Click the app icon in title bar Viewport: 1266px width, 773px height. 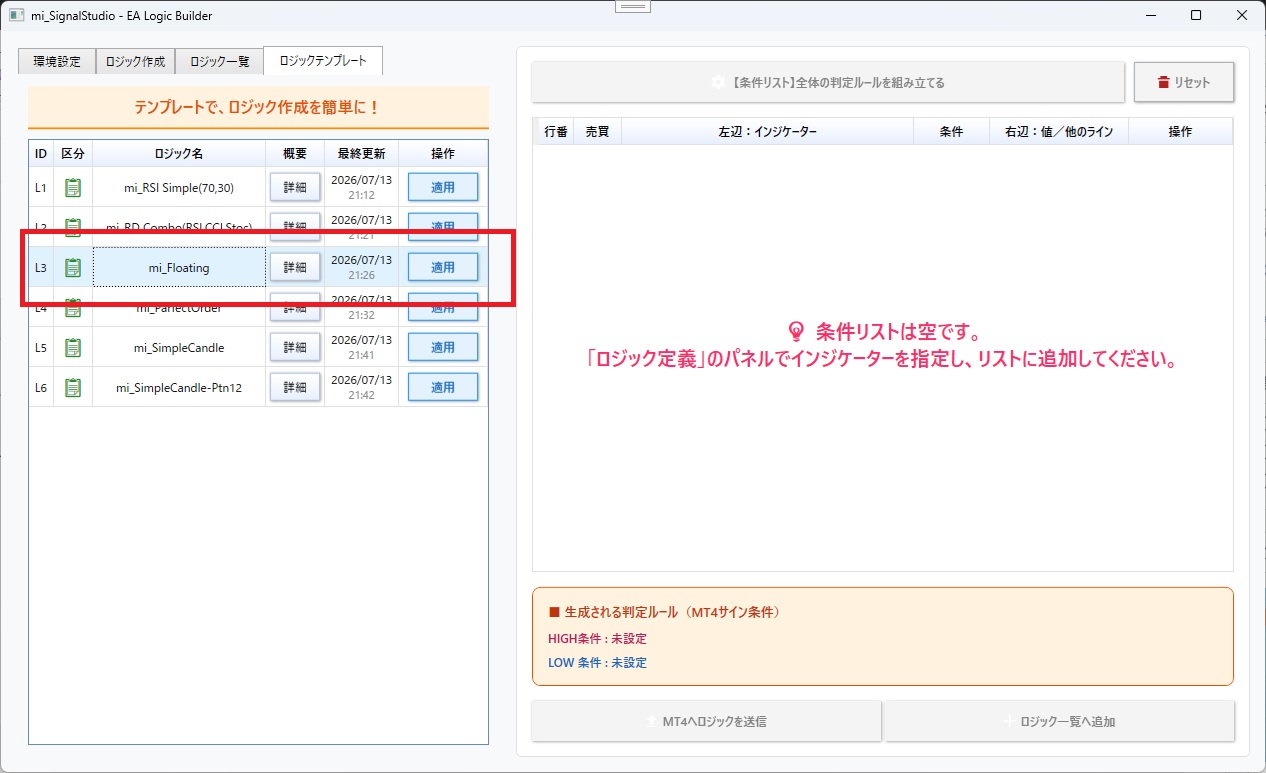(x=16, y=15)
